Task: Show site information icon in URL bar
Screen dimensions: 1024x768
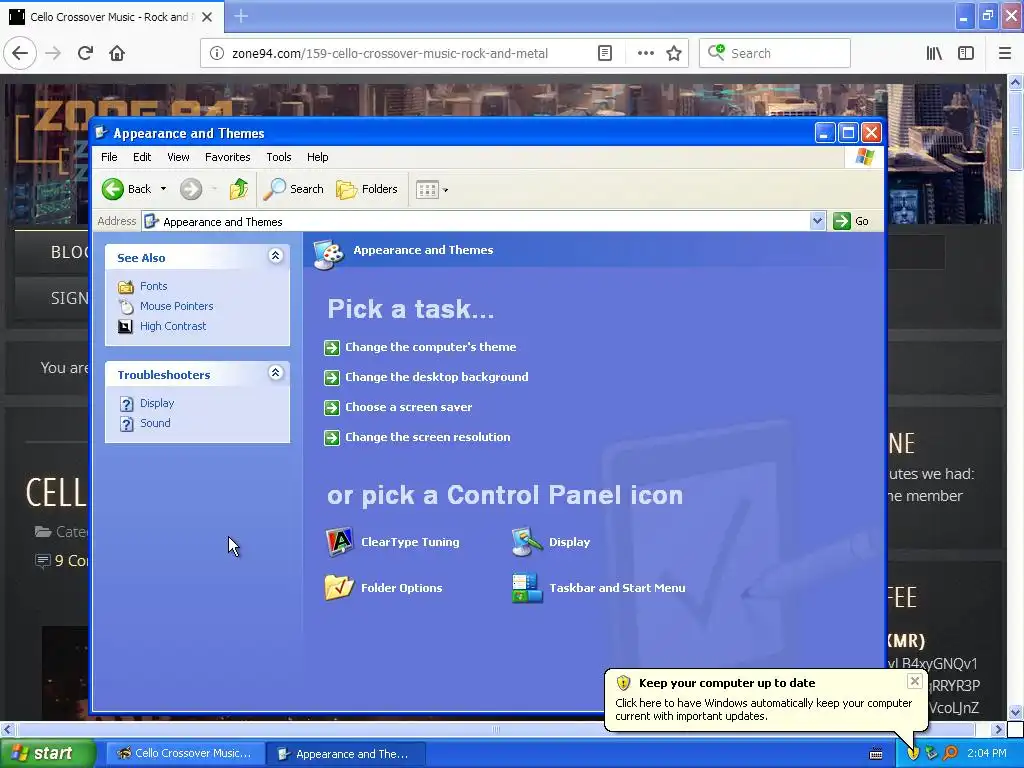Action: (x=217, y=54)
